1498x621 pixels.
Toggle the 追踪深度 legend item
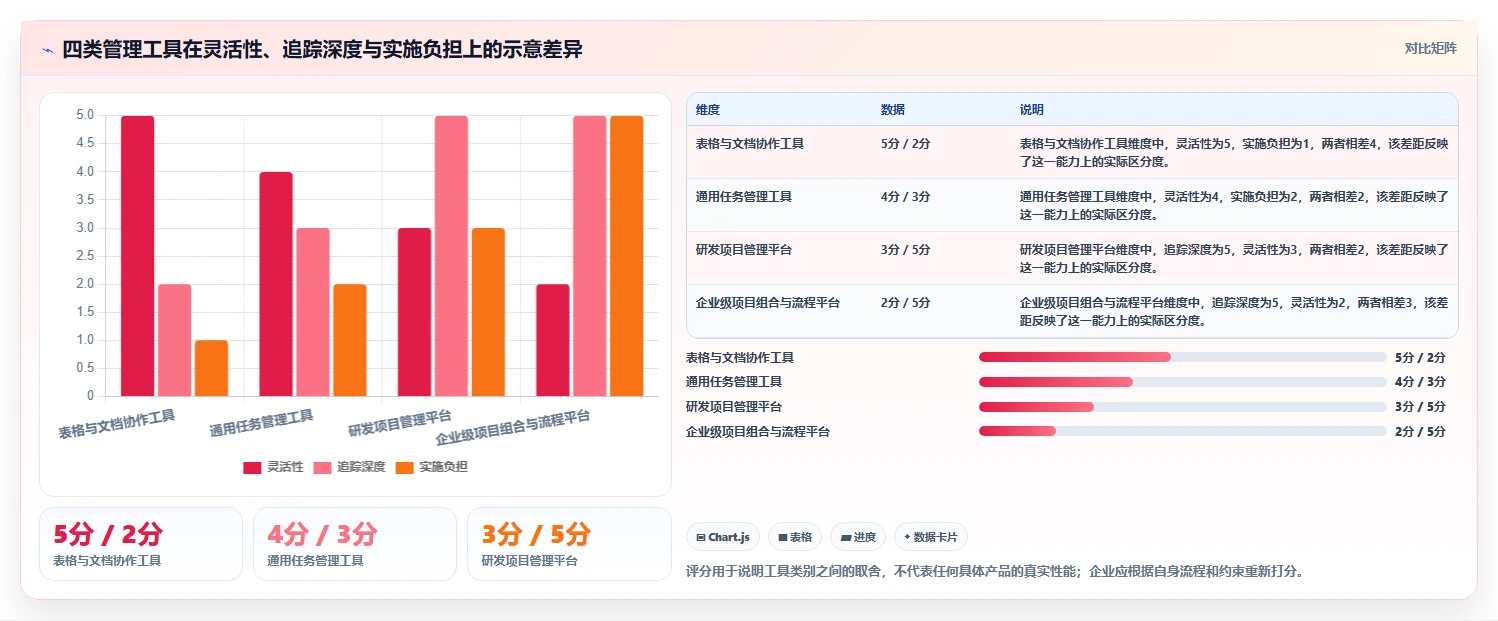coord(349,467)
